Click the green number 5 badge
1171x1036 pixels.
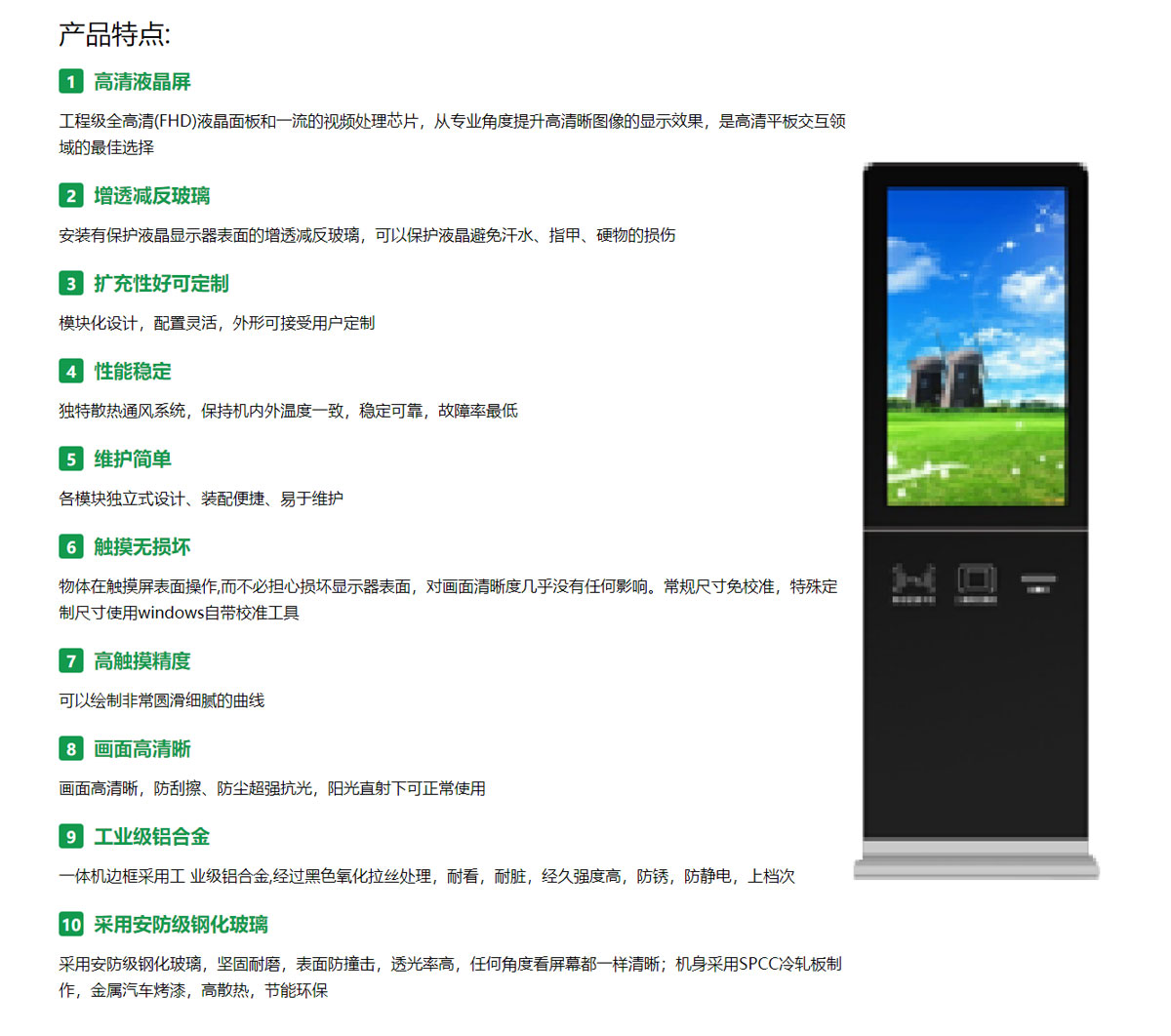70,458
